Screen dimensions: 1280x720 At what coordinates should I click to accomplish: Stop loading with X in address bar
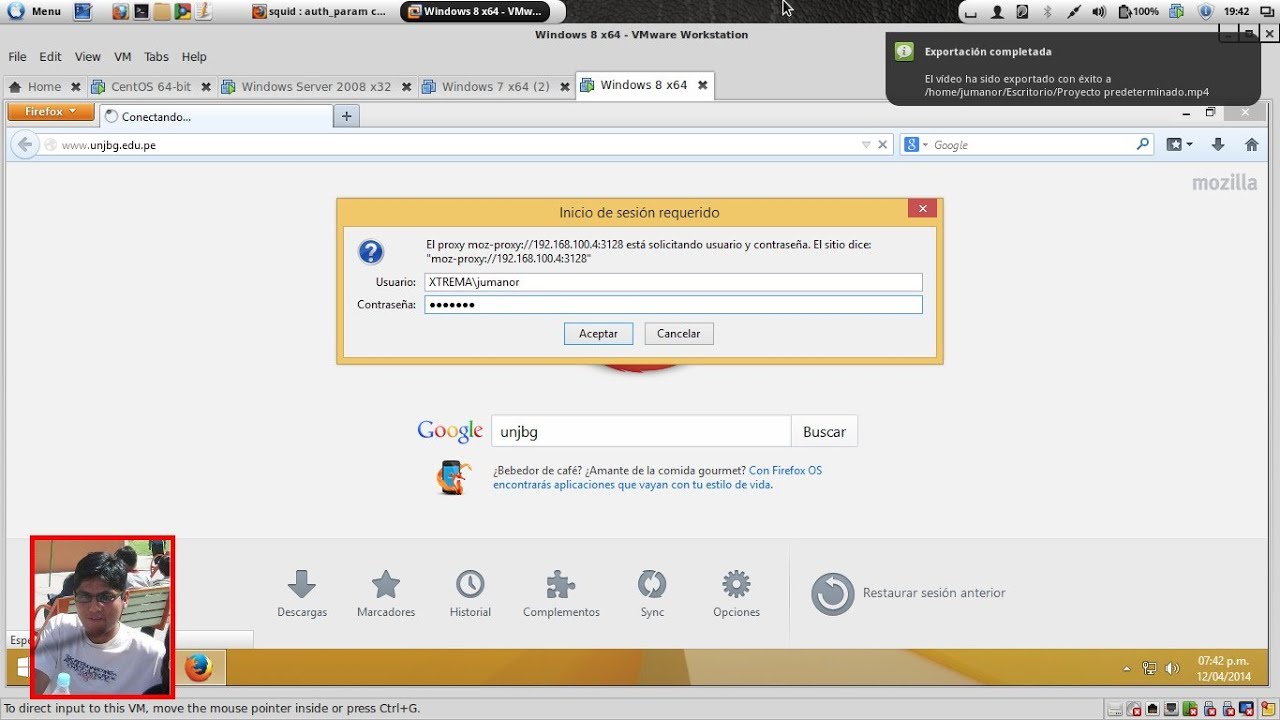(x=883, y=145)
